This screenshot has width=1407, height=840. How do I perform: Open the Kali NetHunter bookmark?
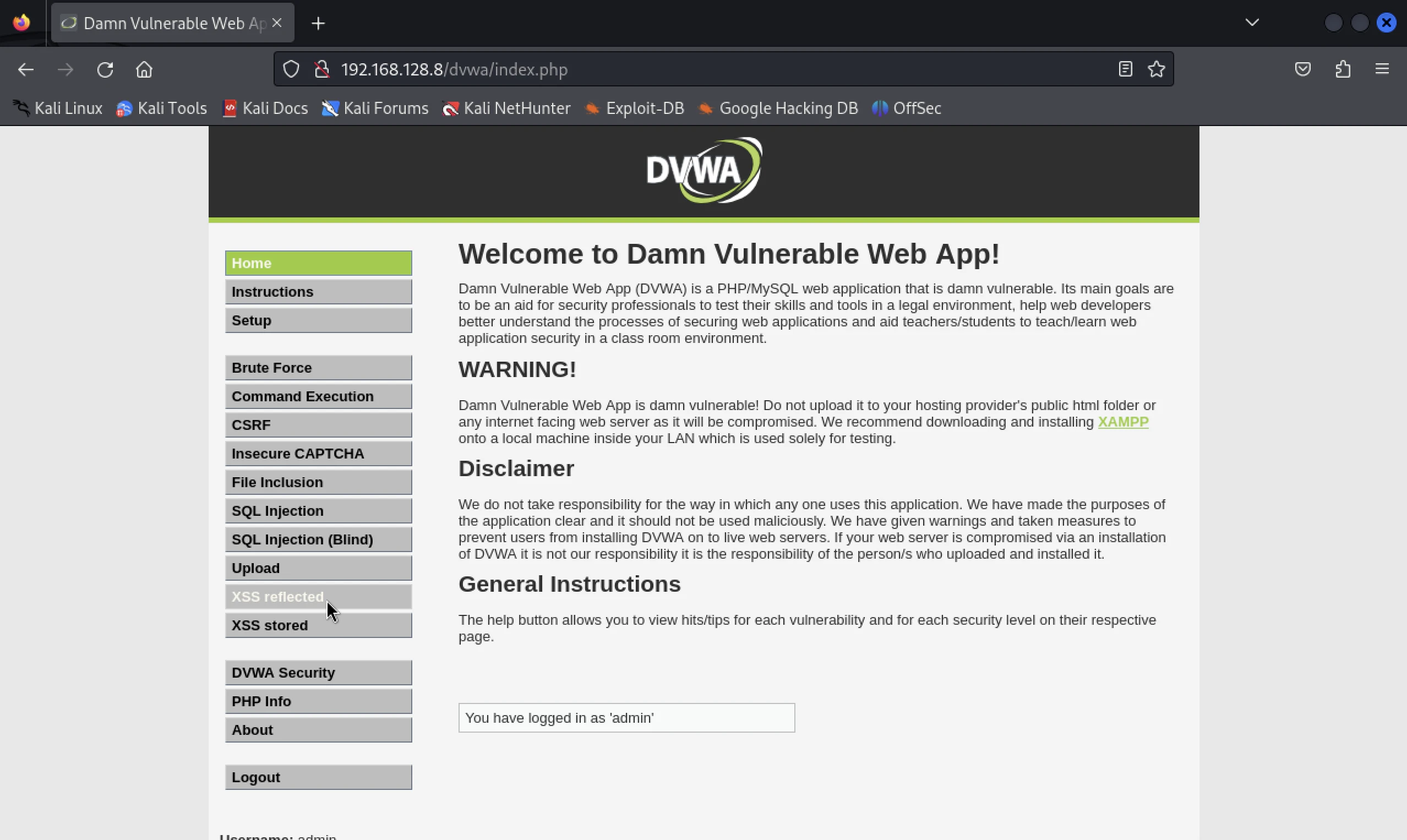point(506,108)
